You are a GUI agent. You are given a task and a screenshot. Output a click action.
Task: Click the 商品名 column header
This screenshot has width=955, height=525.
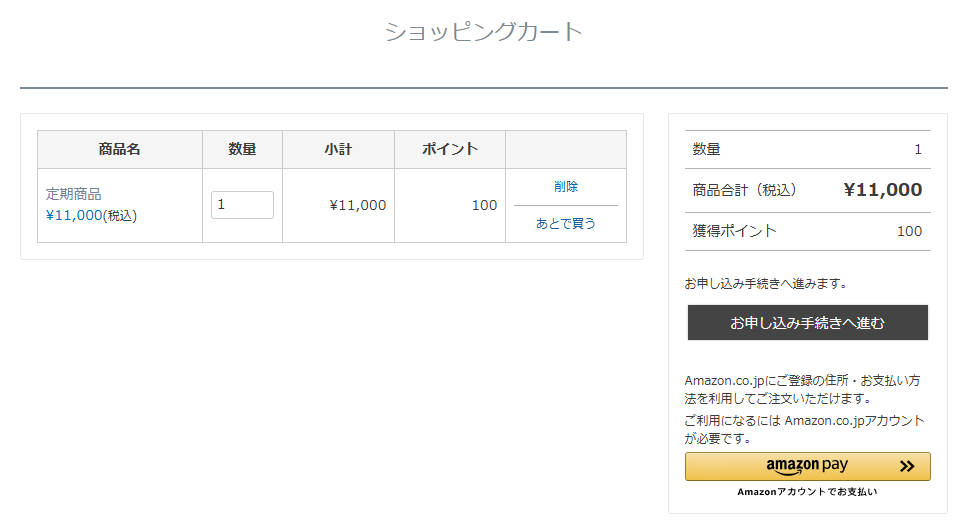point(120,149)
